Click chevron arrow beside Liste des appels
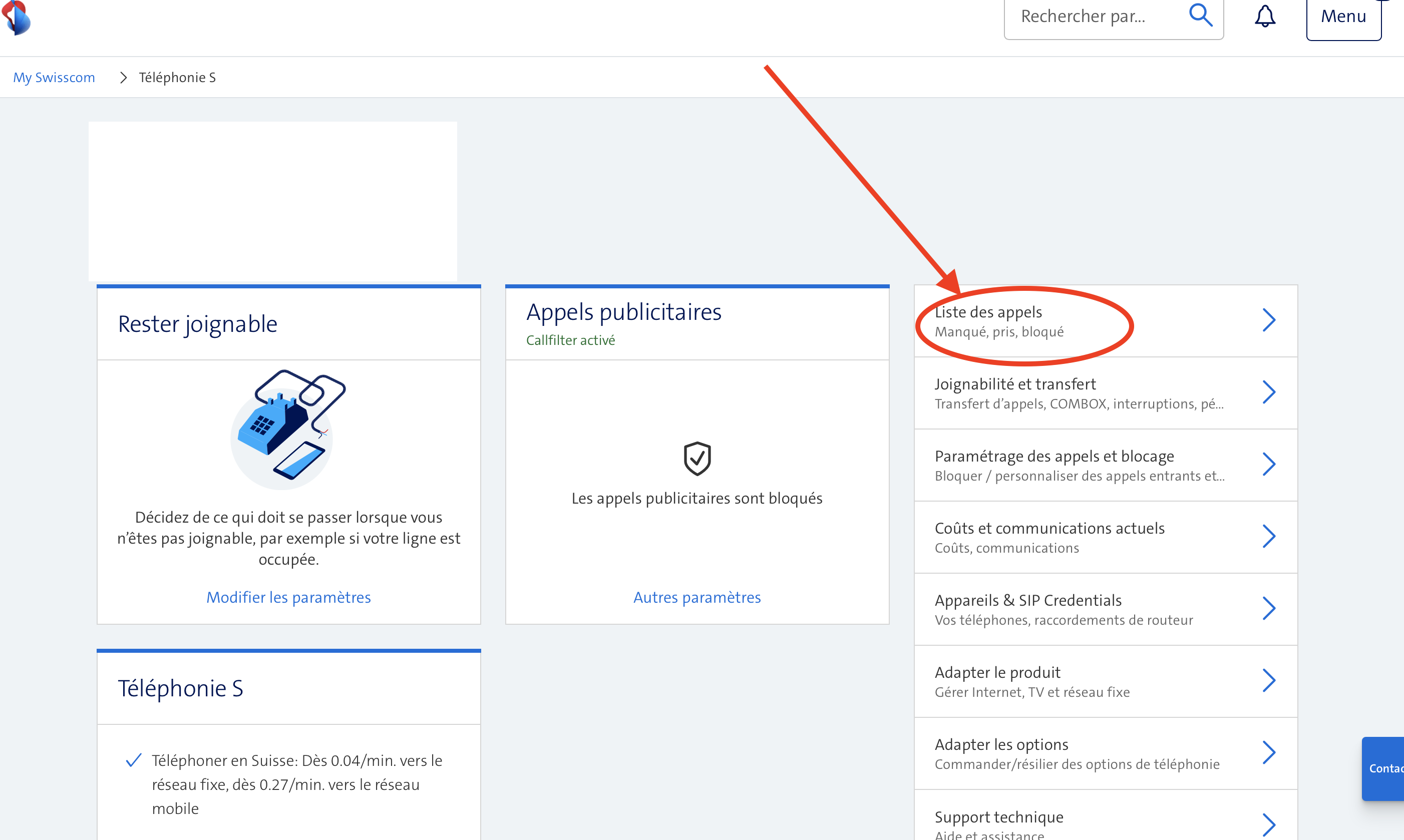Image resolution: width=1404 pixels, height=840 pixels. tap(1268, 320)
